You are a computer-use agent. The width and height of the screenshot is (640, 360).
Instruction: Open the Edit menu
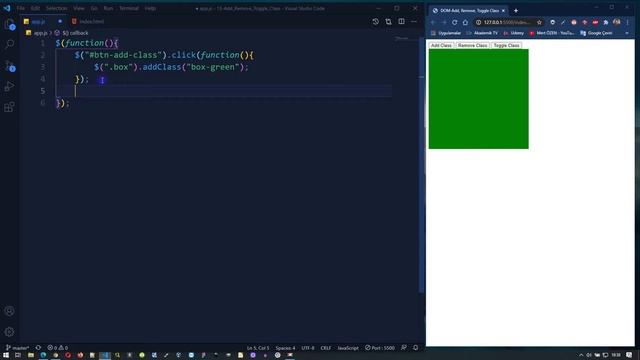pos(35,8)
